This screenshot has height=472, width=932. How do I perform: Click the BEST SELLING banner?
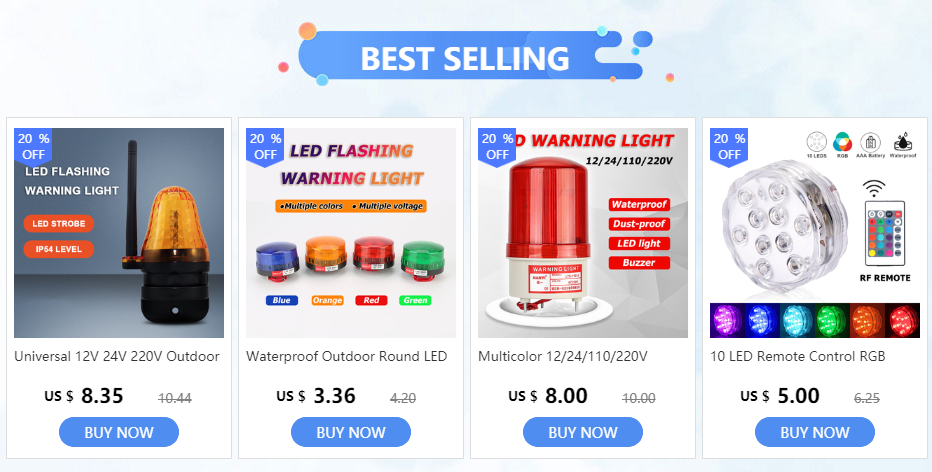pyautogui.click(x=465, y=56)
